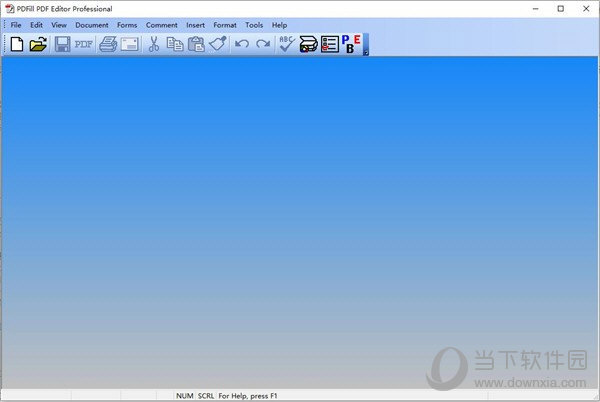The width and height of the screenshot is (600, 402).
Task: Click SCRL indicator in status bar
Action: pyautogui.click(x=206, y=396)
